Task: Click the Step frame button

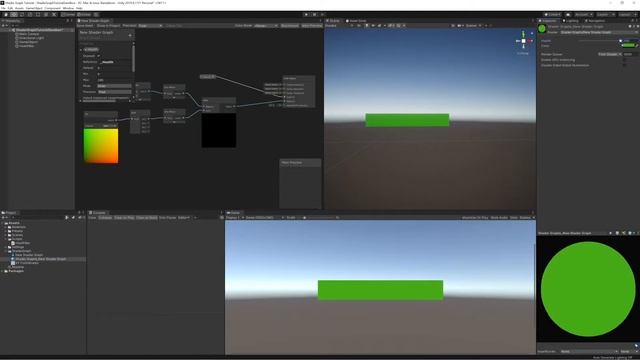Action: pos(322,14)
